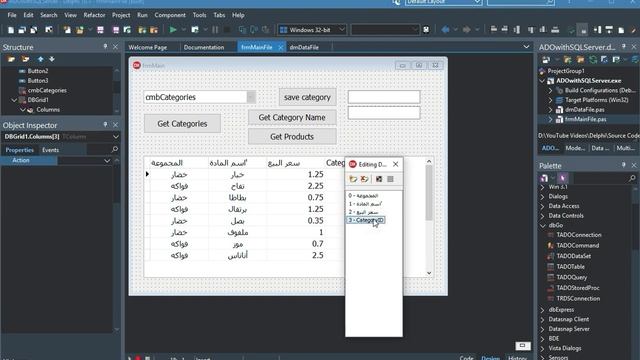This screenshot has width=640, height=360.
Task: Expand Build Configurations node in project tree
Action: [550, 90]
